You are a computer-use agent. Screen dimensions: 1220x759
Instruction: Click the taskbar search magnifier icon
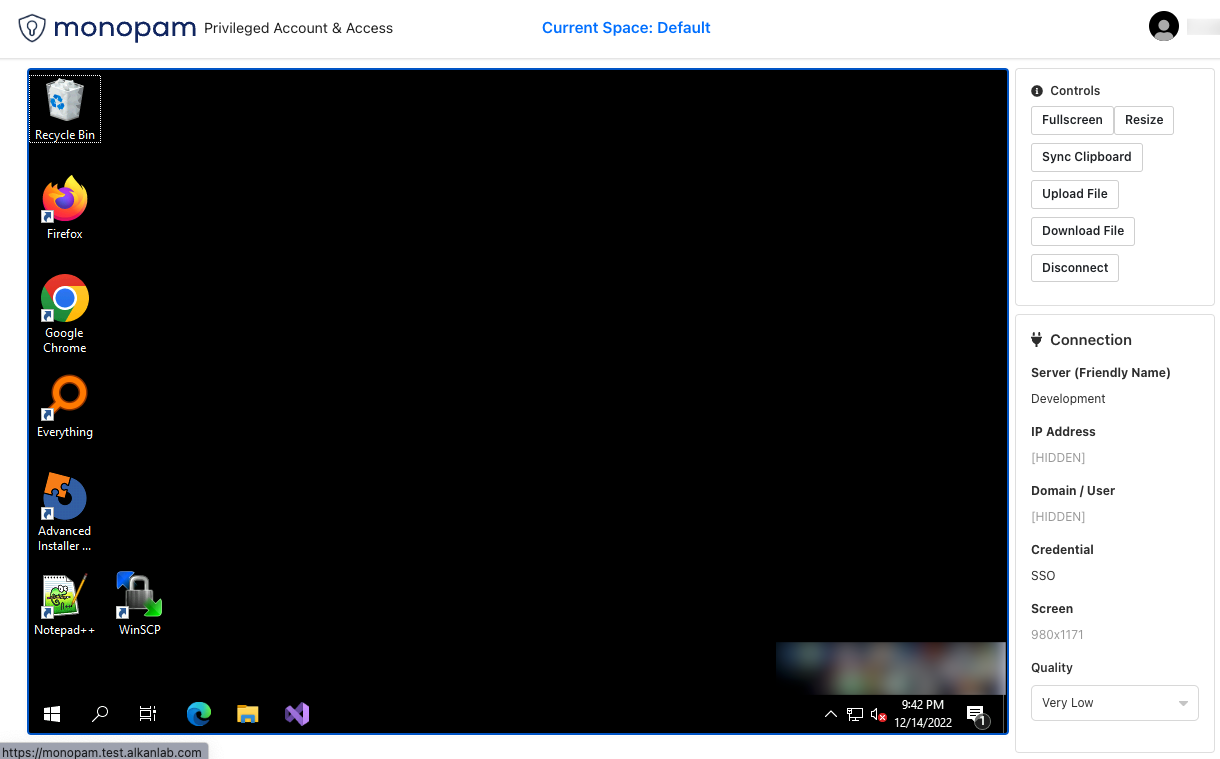[100, 713]
